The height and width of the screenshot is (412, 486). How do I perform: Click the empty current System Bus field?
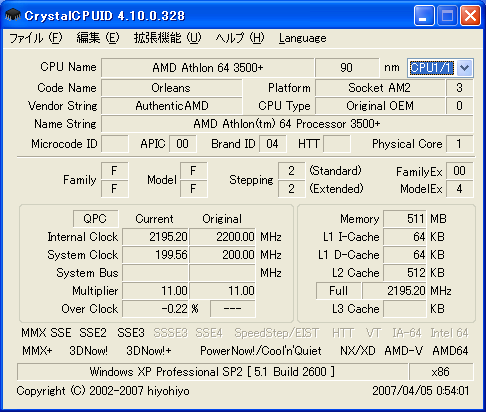coord(155,273)
